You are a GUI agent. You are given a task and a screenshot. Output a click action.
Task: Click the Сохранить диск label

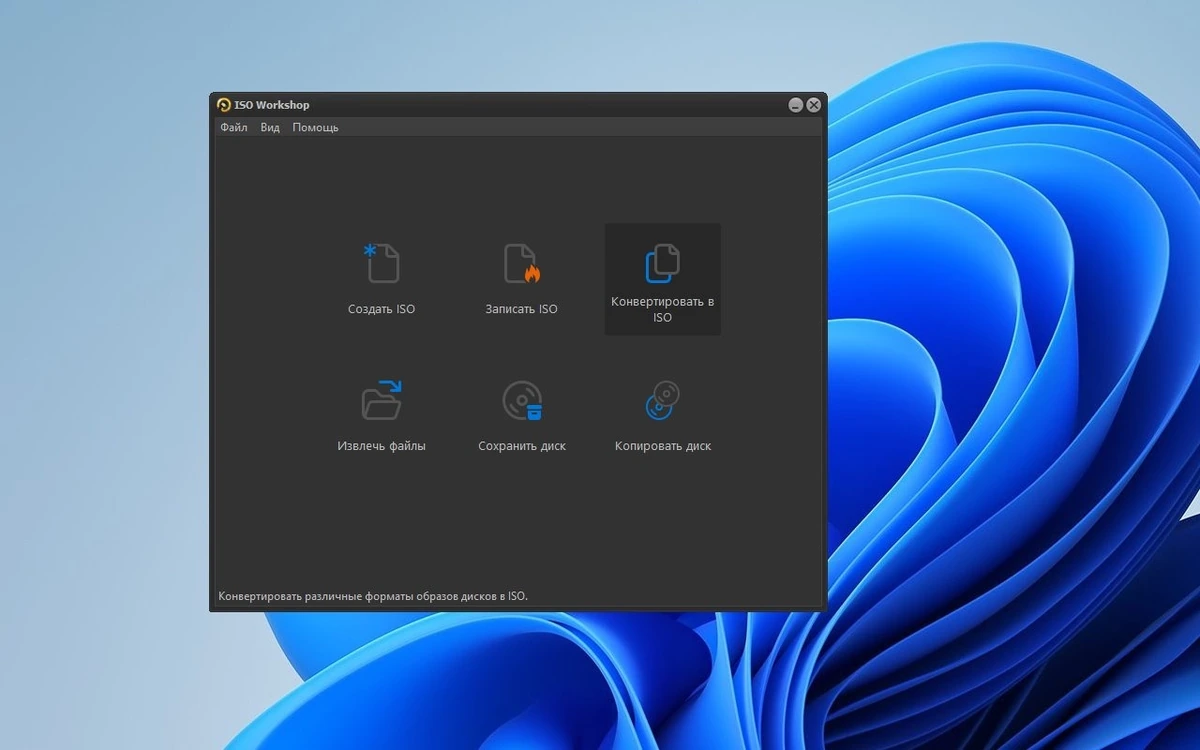pyautogui.click(x=522, y=446)
